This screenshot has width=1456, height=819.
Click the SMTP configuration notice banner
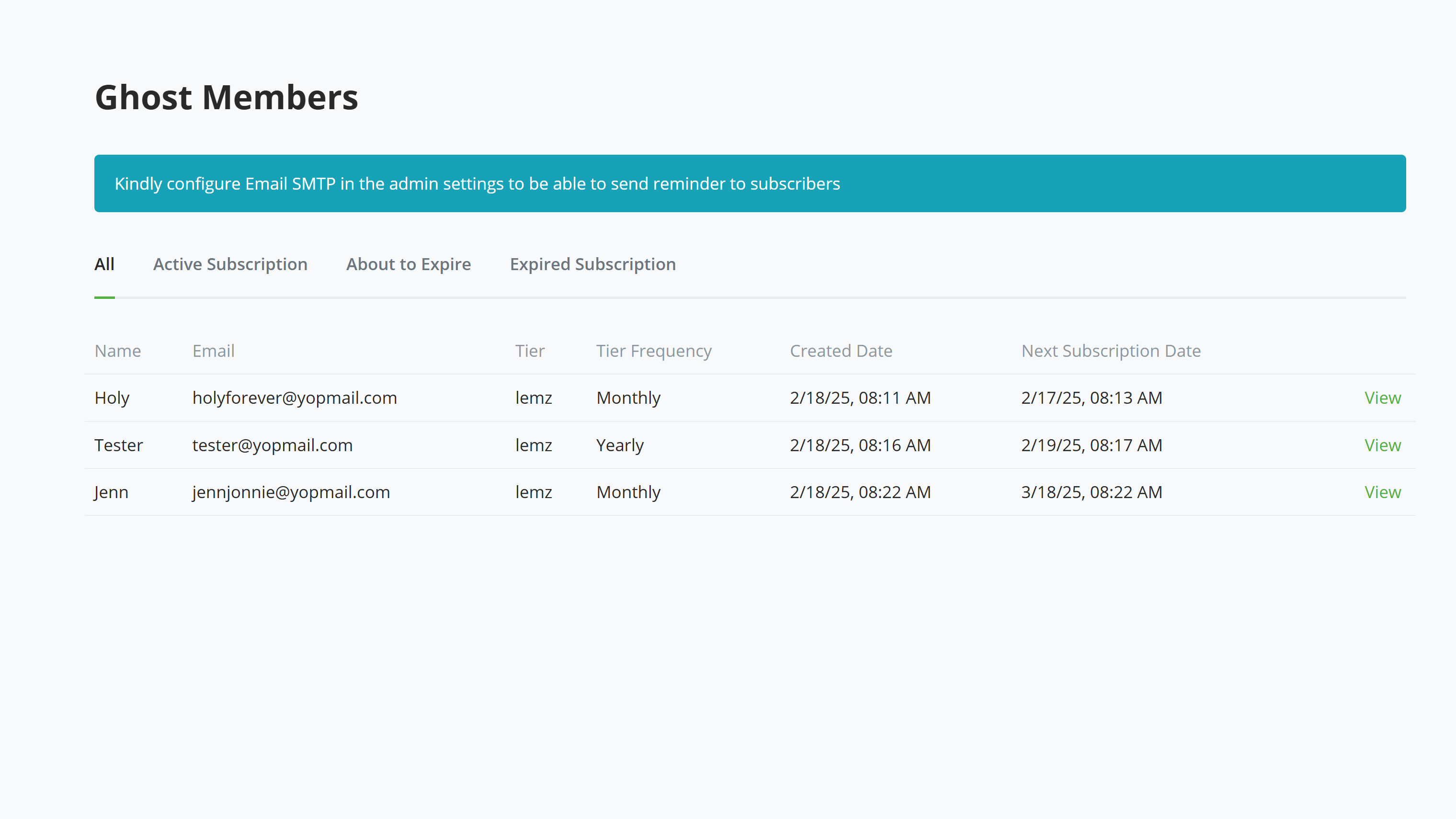point(750,183)
